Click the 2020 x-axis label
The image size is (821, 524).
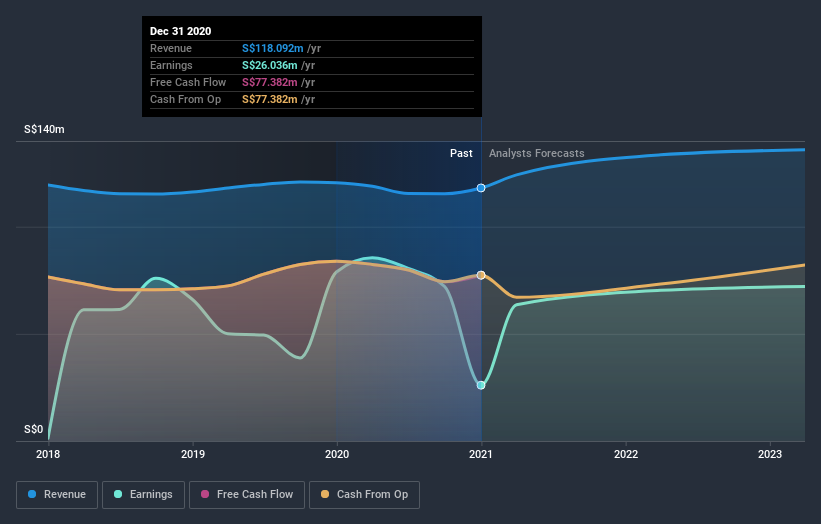pos(337,454)
